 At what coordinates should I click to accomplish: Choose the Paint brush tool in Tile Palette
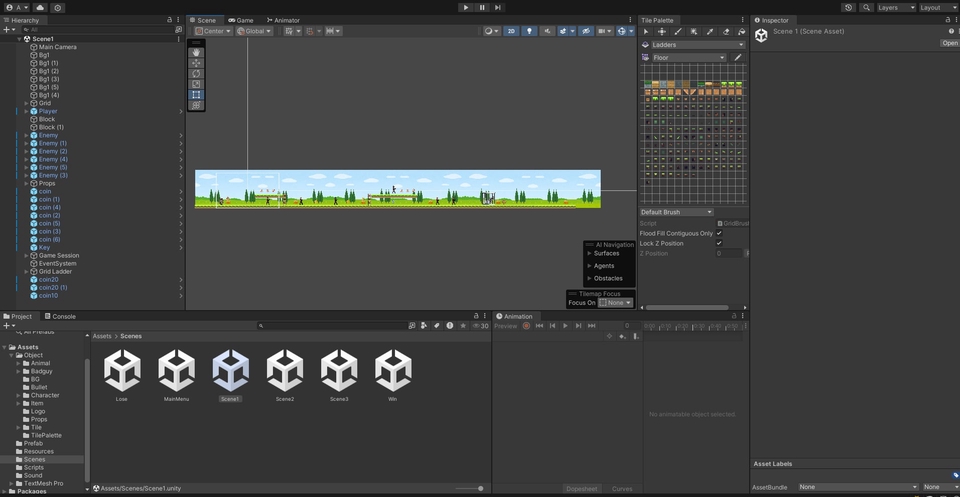point(678,32)
